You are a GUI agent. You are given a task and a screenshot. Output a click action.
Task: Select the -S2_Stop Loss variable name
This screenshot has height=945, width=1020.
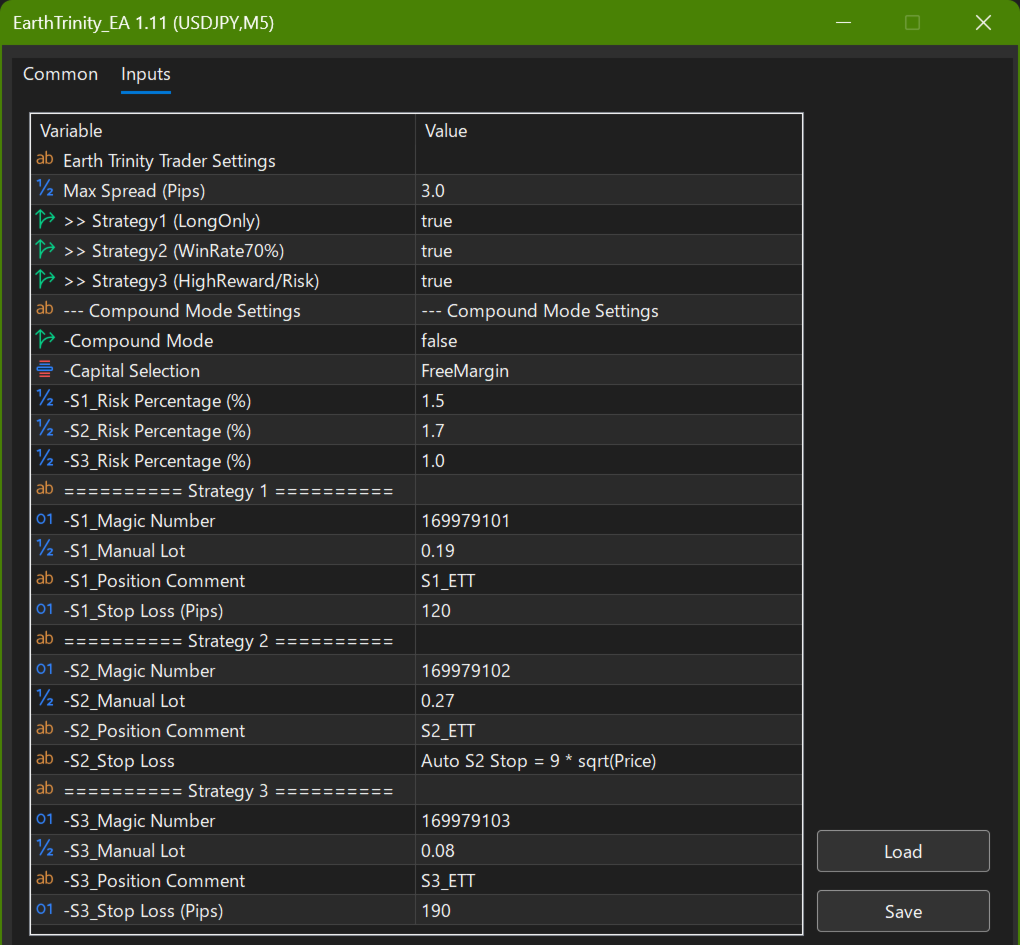pyautogui.click(x=119, y=761)
